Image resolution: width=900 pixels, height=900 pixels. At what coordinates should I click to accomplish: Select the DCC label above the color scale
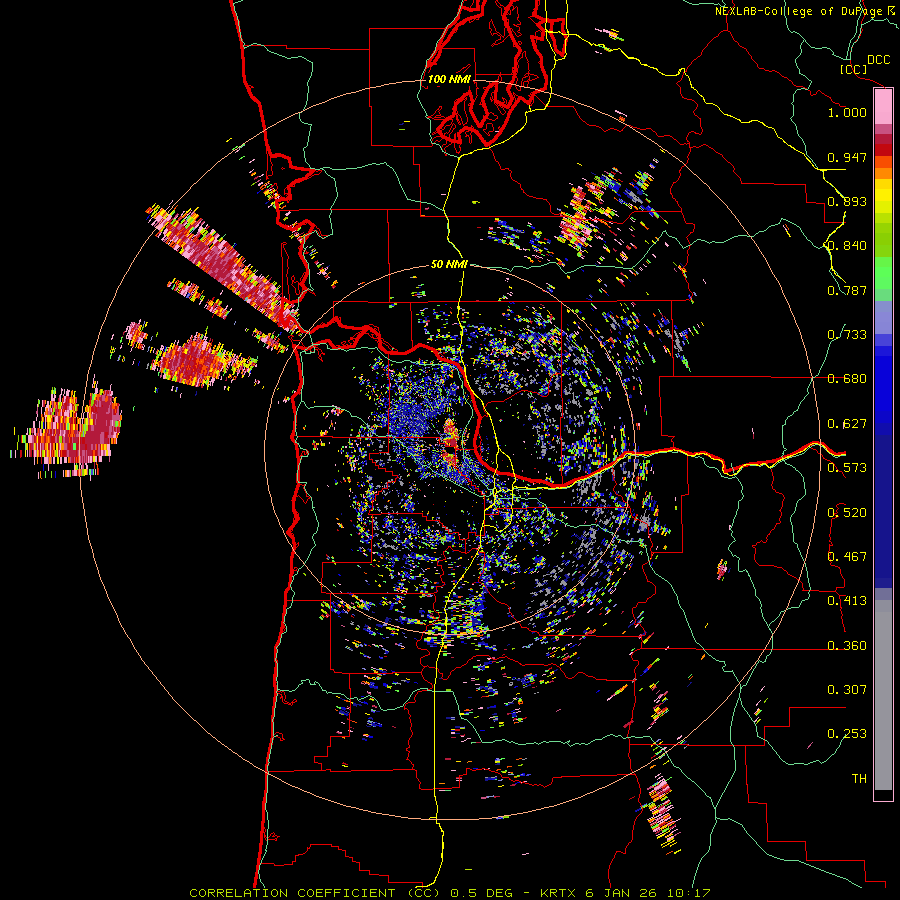tap(878, 60)
